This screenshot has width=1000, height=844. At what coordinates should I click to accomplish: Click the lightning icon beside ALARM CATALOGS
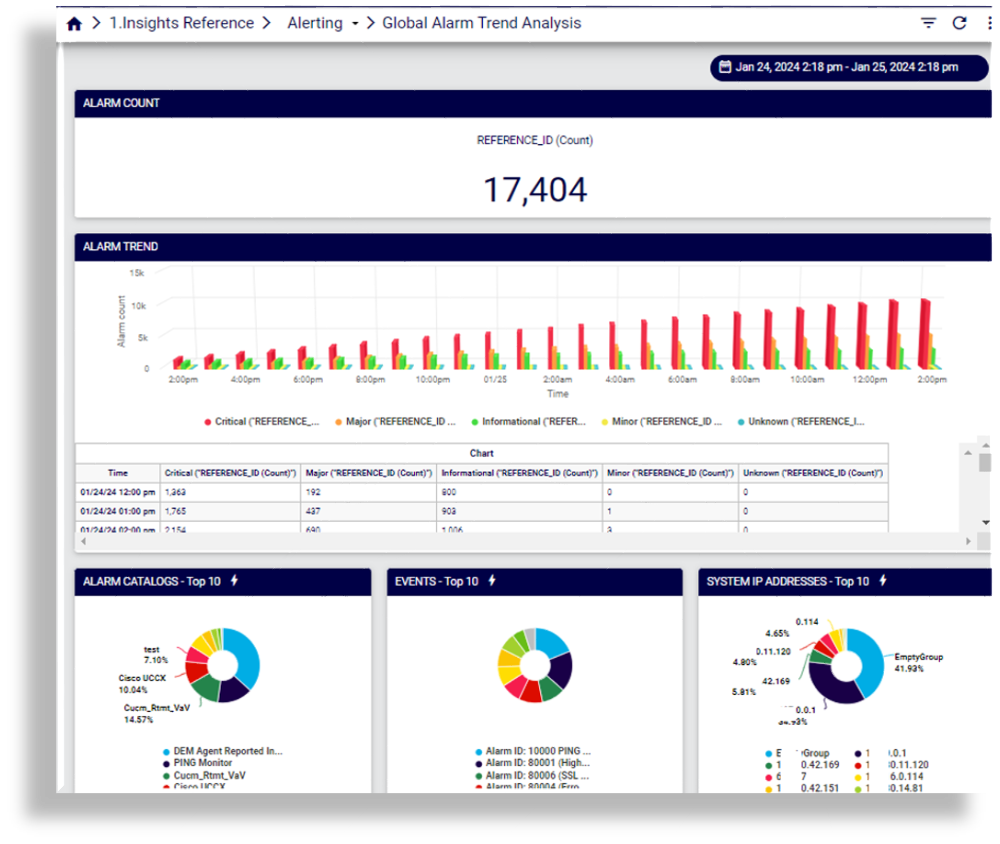pos(234,581)
